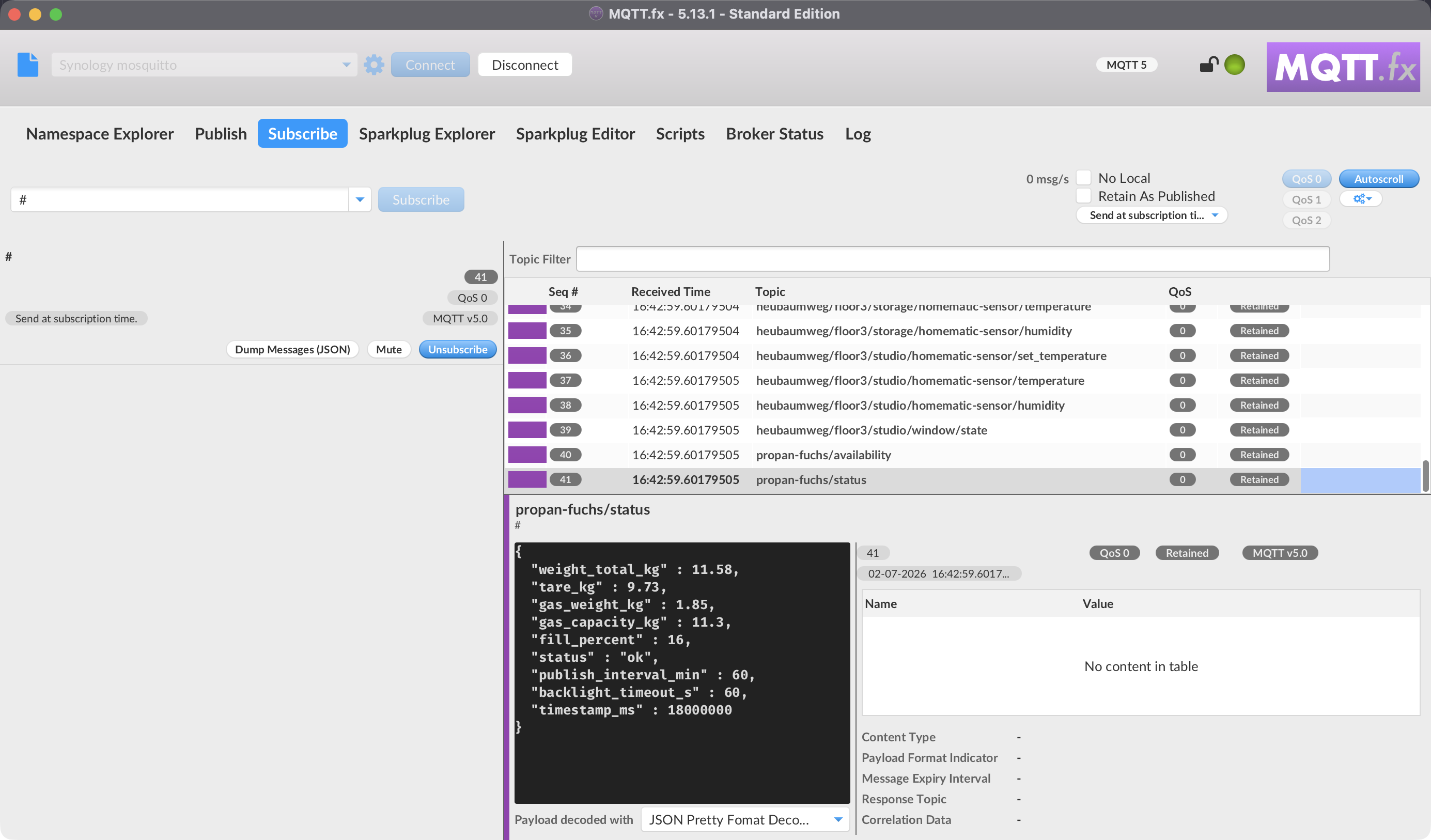The width and height of the screenshot is (1431, 840).
Task: Click the Unsubscribe button
Action: coord(458,349)
